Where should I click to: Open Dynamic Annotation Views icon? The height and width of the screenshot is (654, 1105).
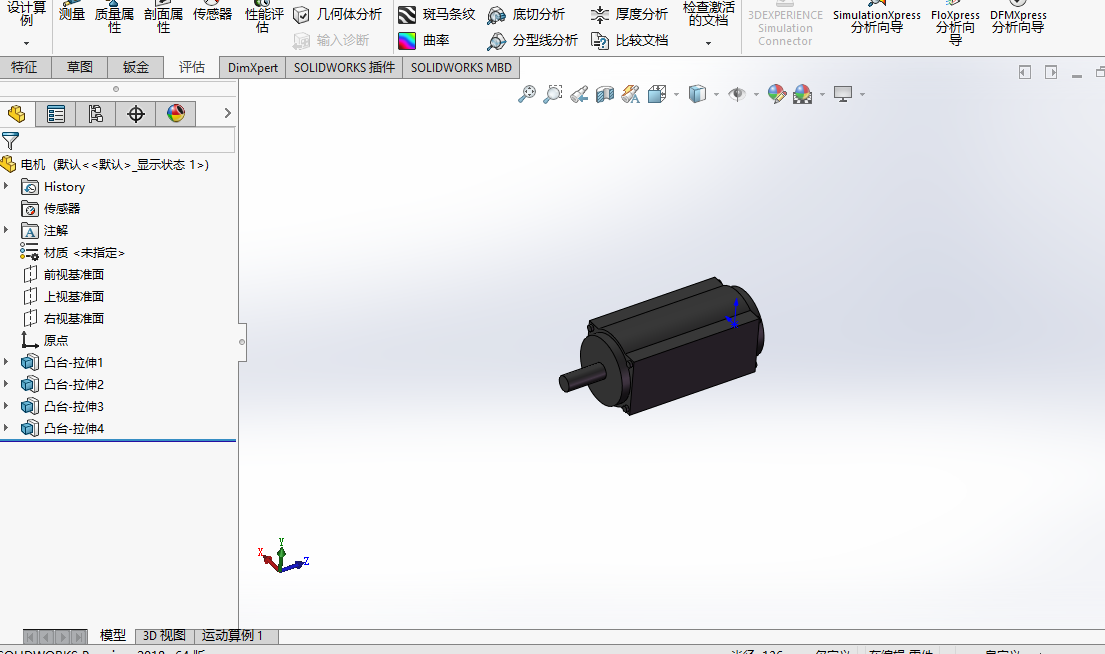tap(631, 94)
